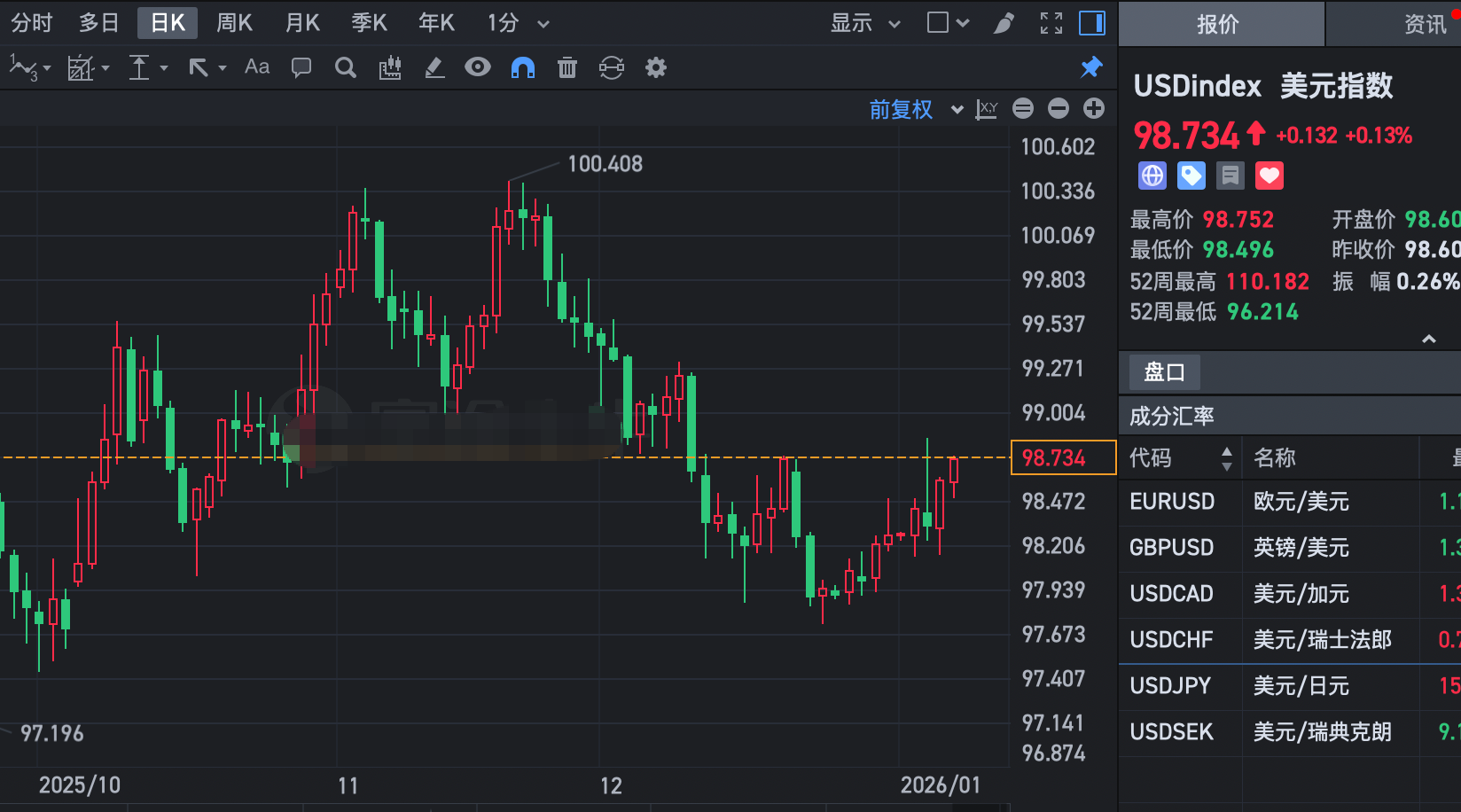Switch to the 周K weekly candlestick tab
This screenshot has width=1461, height=812.
233,23
